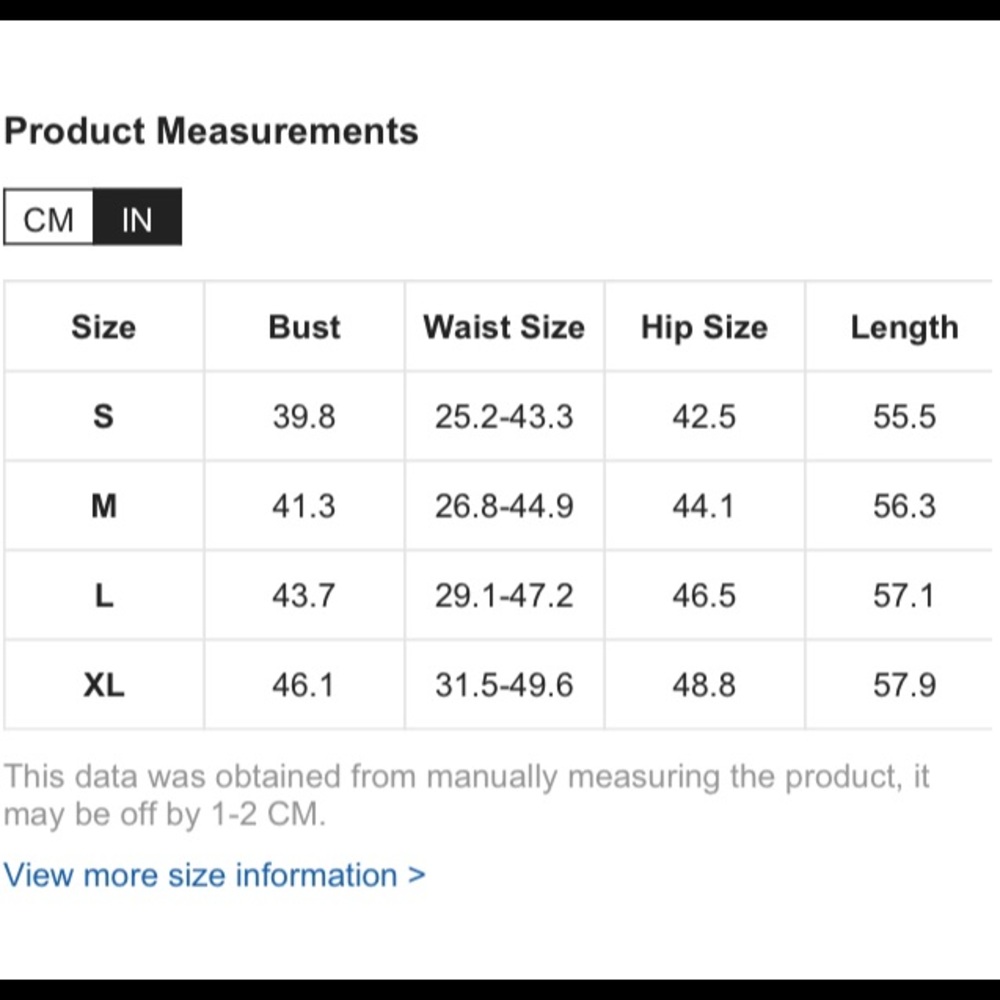Click the Length column header

pos(904,327)
